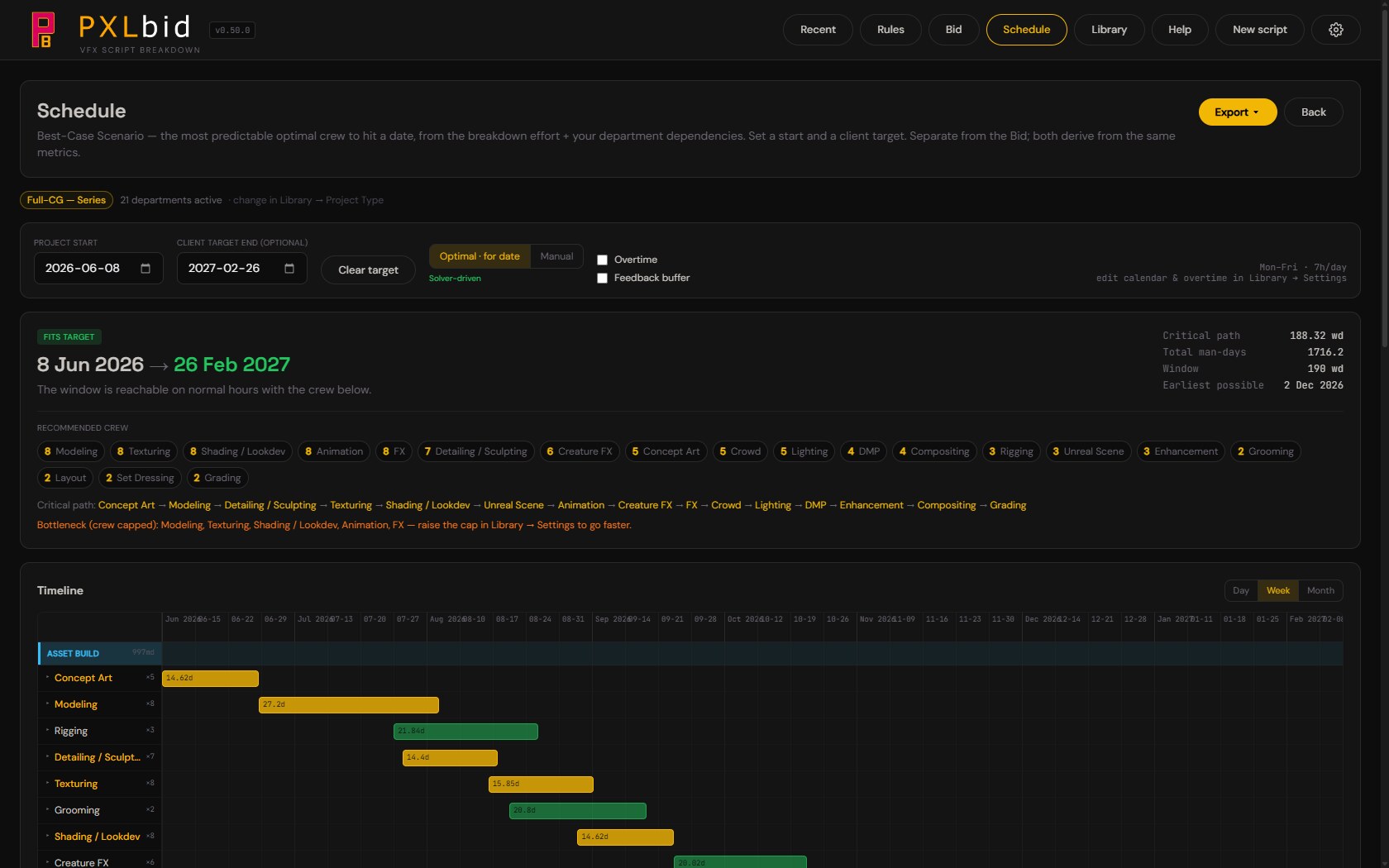Click the 2 Set Dressing crew chip
This screenshot has height=868, width=1389.
[x=140, y=478]
